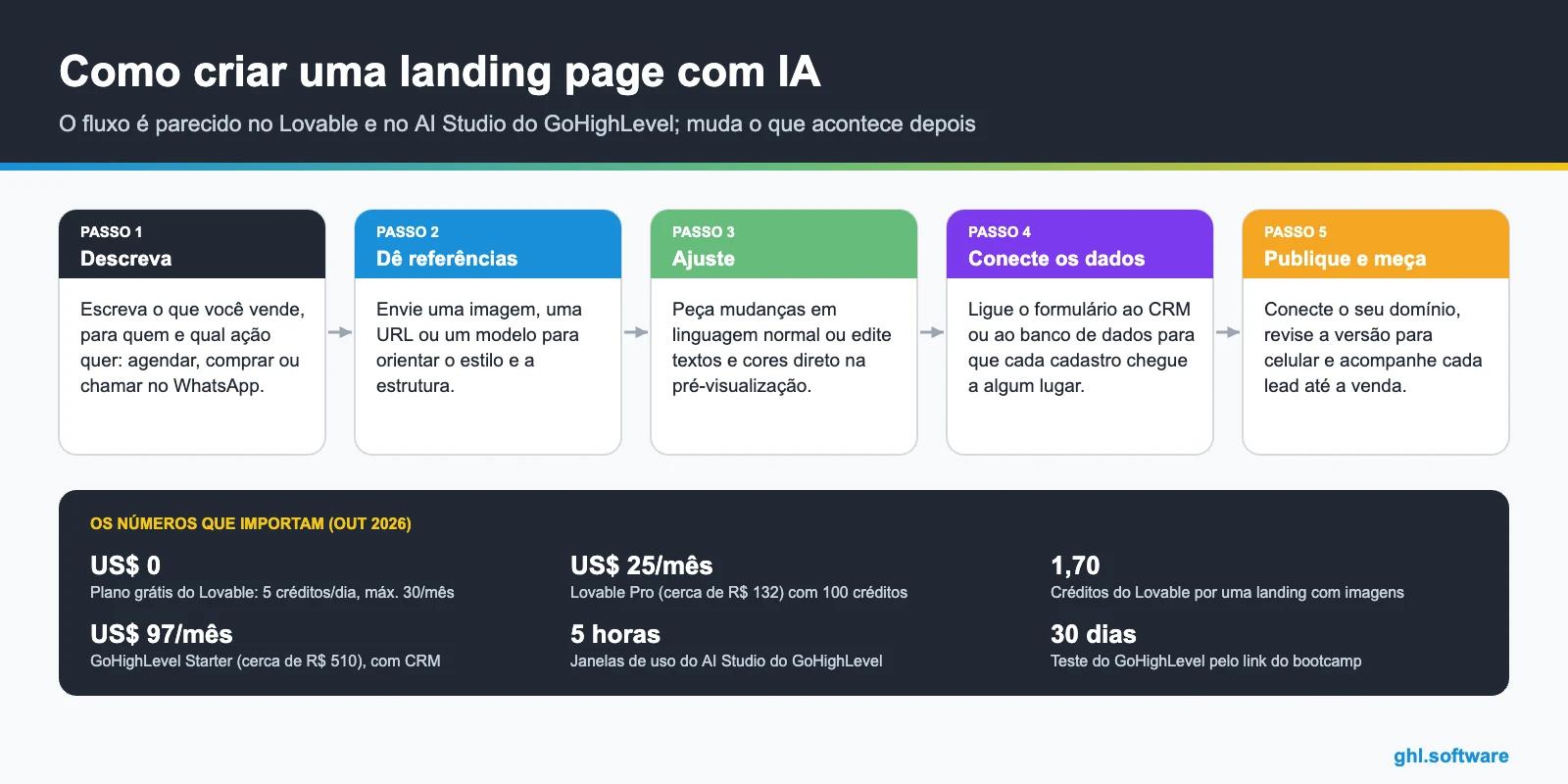Select the "30 dias" figure
The width and height of the screenshot is (1568, 784).
1094,634
